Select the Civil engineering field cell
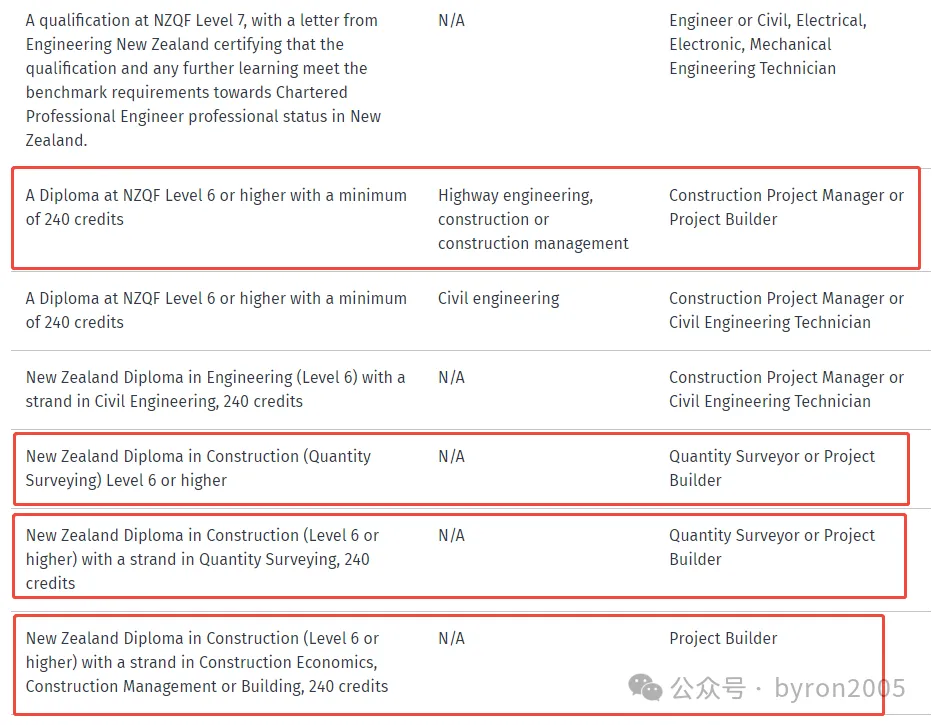Image resolution: width=935 pixels, height=725 pixels. click(x=498, y=298)
